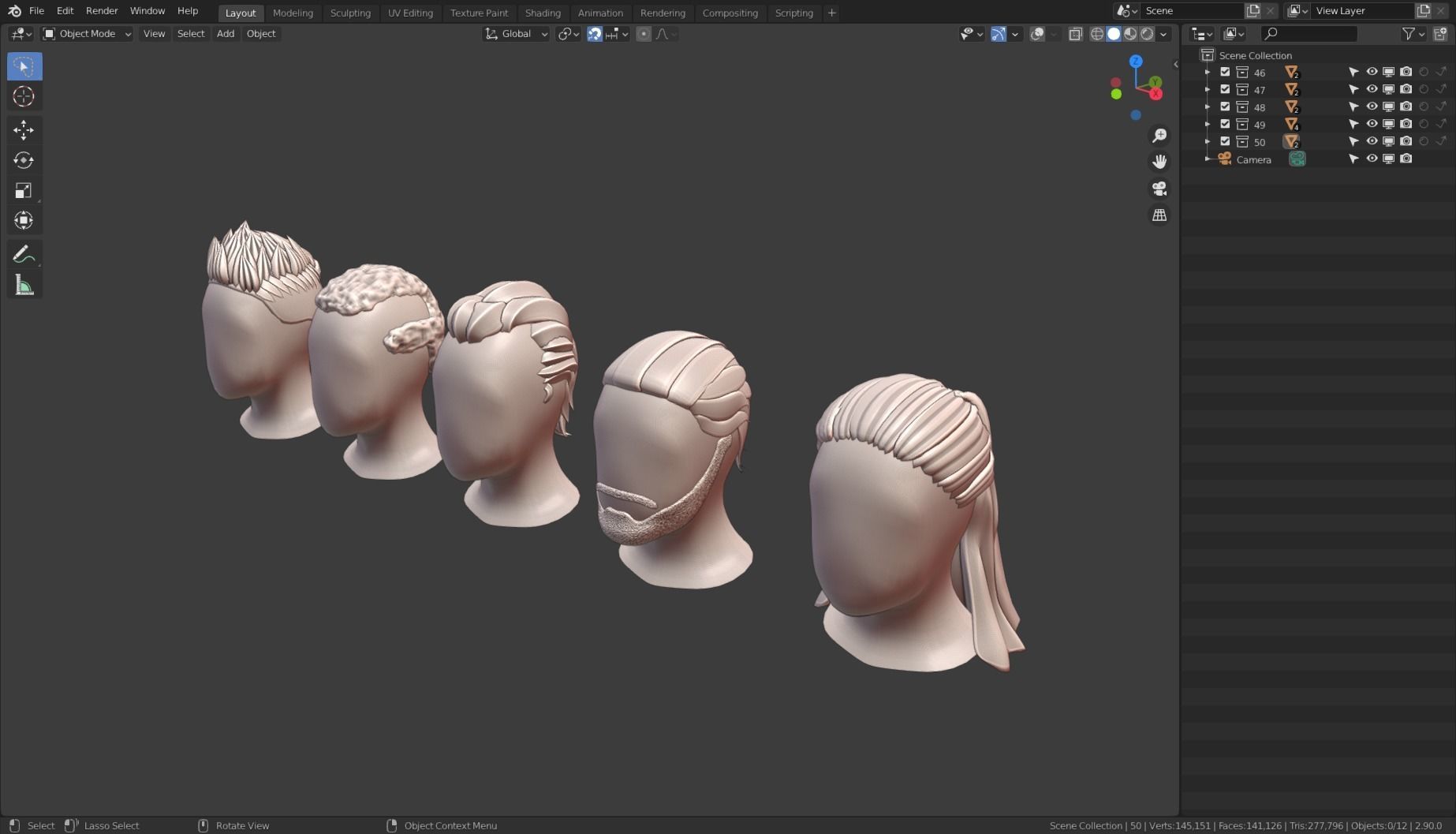Expand collection 48 in outliner
Viewport: 1456px width, 834px height.
(x=1207, y=107)
